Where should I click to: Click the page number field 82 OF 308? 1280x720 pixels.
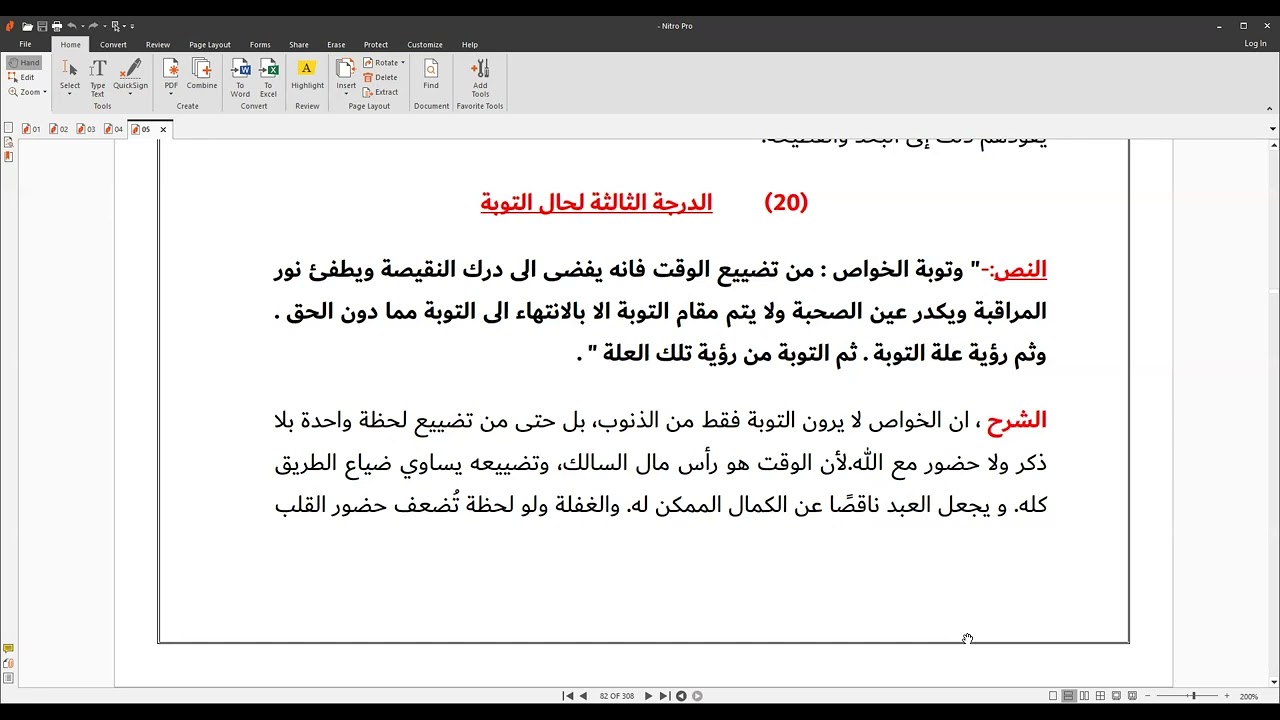coord(617,696)
